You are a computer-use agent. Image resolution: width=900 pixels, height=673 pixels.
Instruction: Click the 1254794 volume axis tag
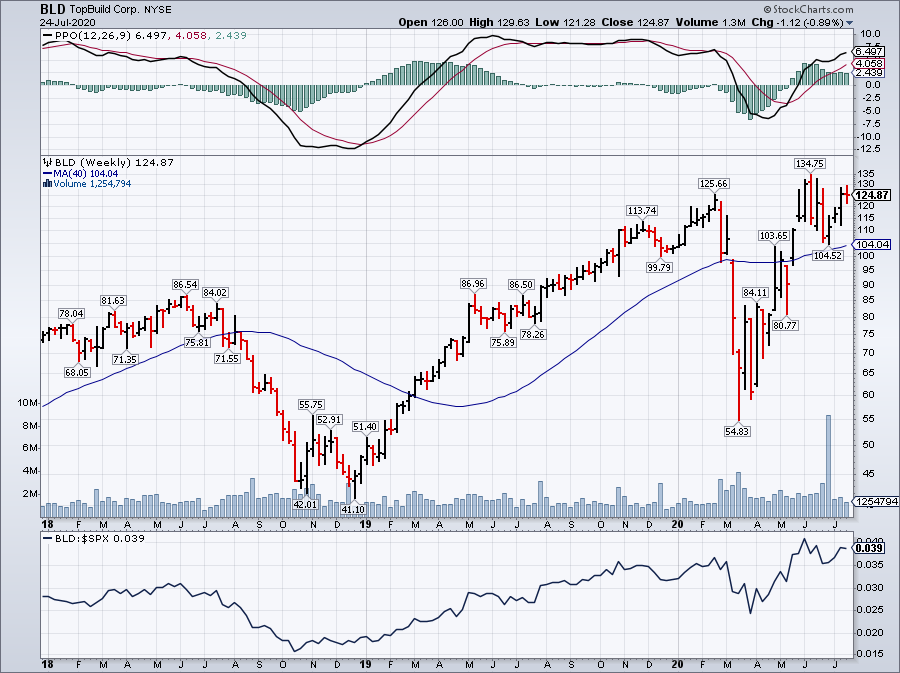[876, 501]
